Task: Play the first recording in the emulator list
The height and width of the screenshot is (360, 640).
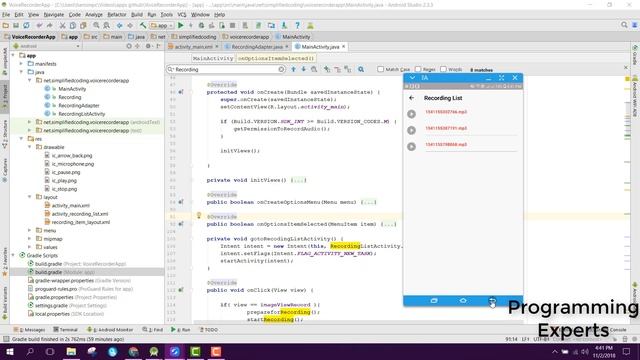Action: click(x=411, y=114)
